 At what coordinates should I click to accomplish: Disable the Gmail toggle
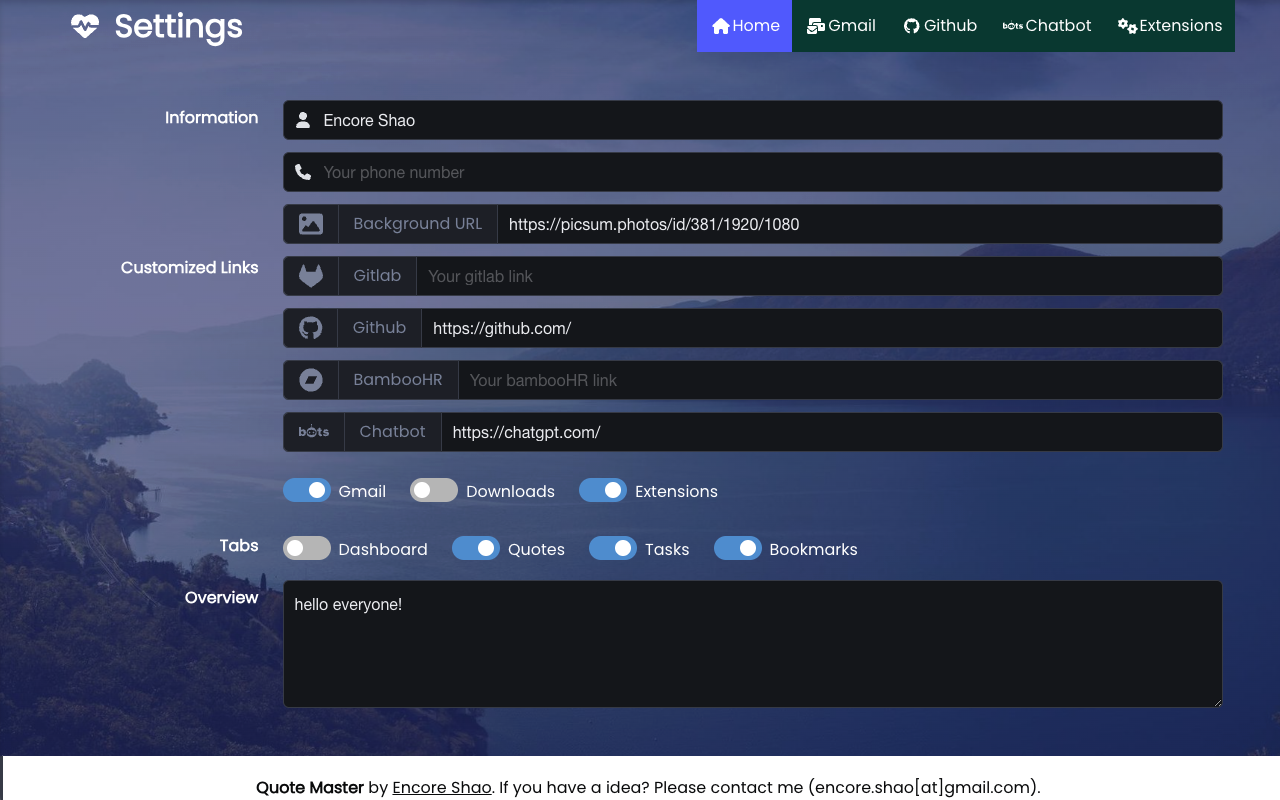click(306, 490)
